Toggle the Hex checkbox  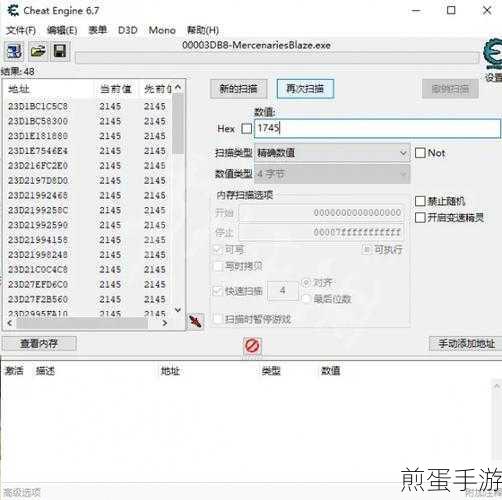pyautogui.click(x=246, y=129)
